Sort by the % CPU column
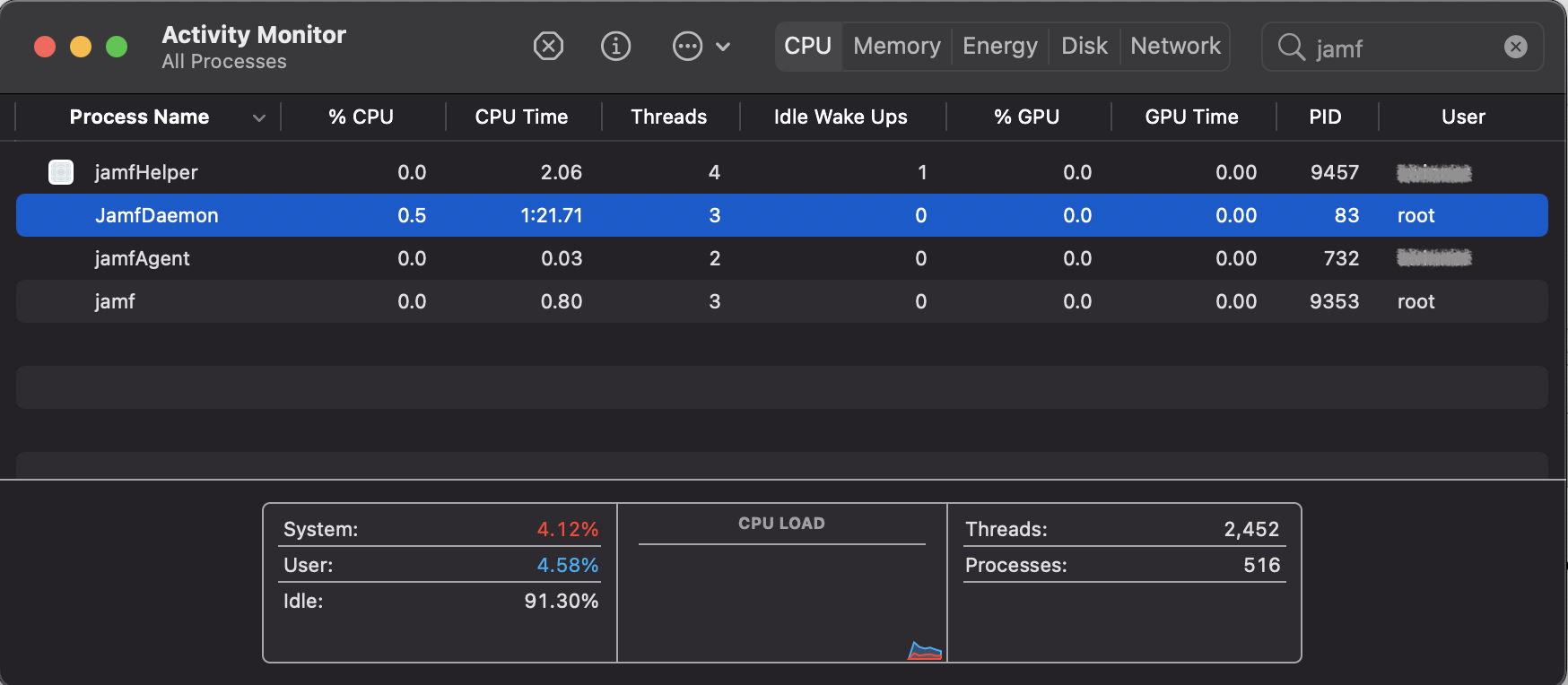The image size is (1568, 685). tap(361, 117)
